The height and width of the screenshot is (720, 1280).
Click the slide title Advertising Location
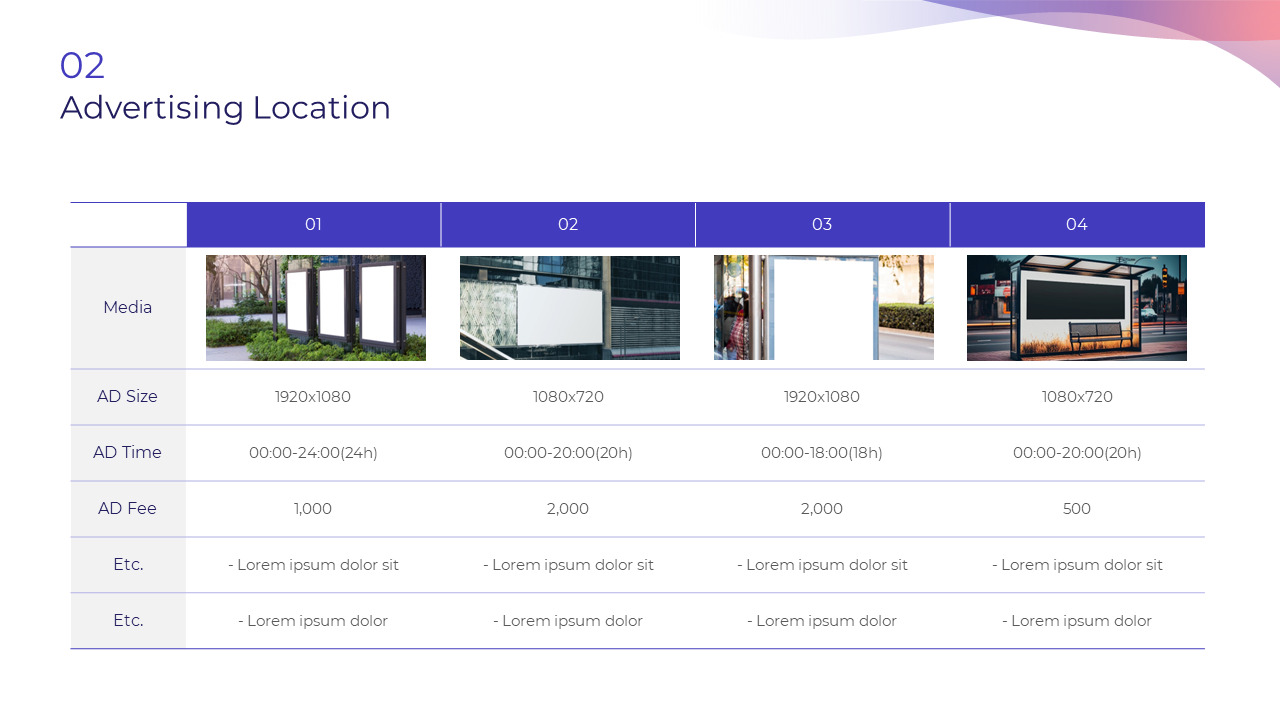click(x=225, y=108)
